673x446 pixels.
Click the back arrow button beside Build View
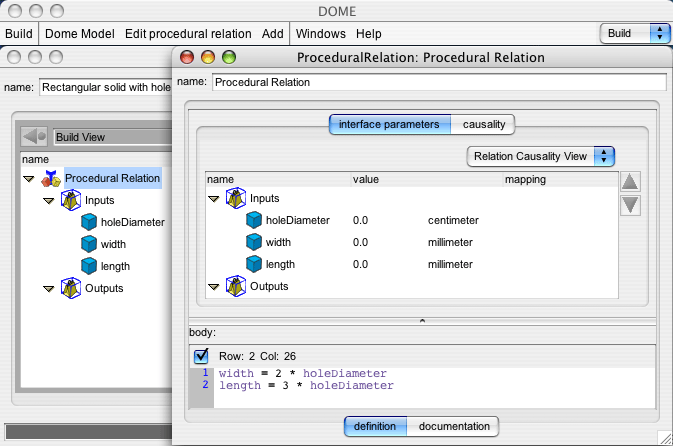click(x=34, y=137)
